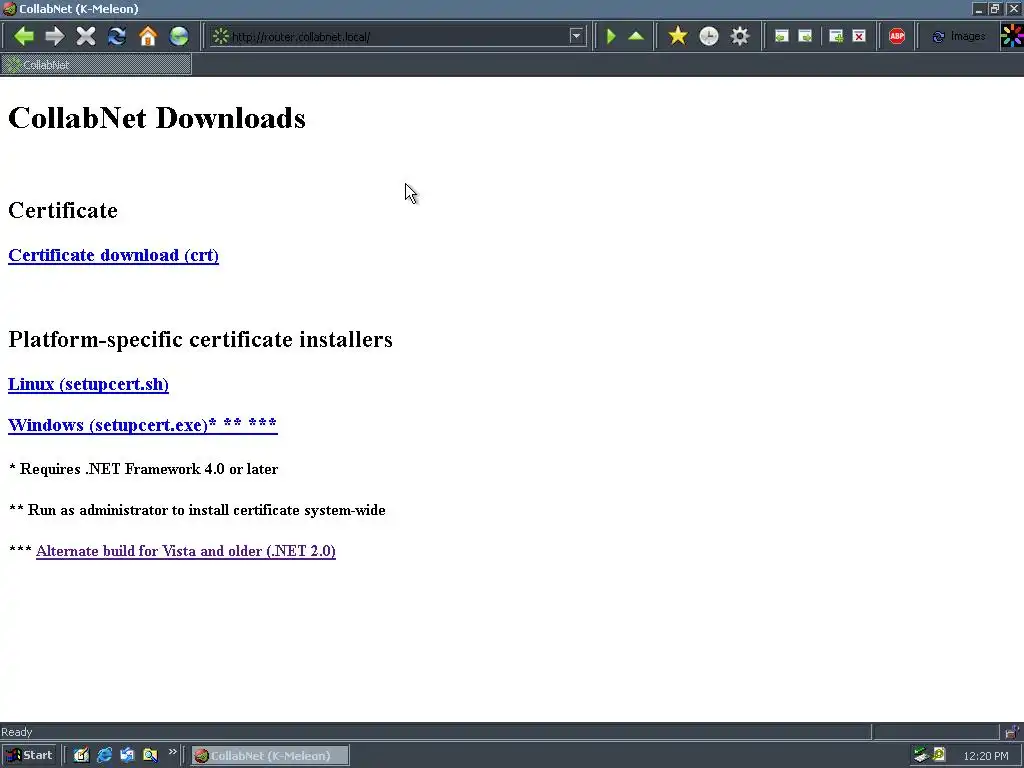Expand quick launch overflow chevron
This screenshot has height=768, width=1024.
click(172, 752)
